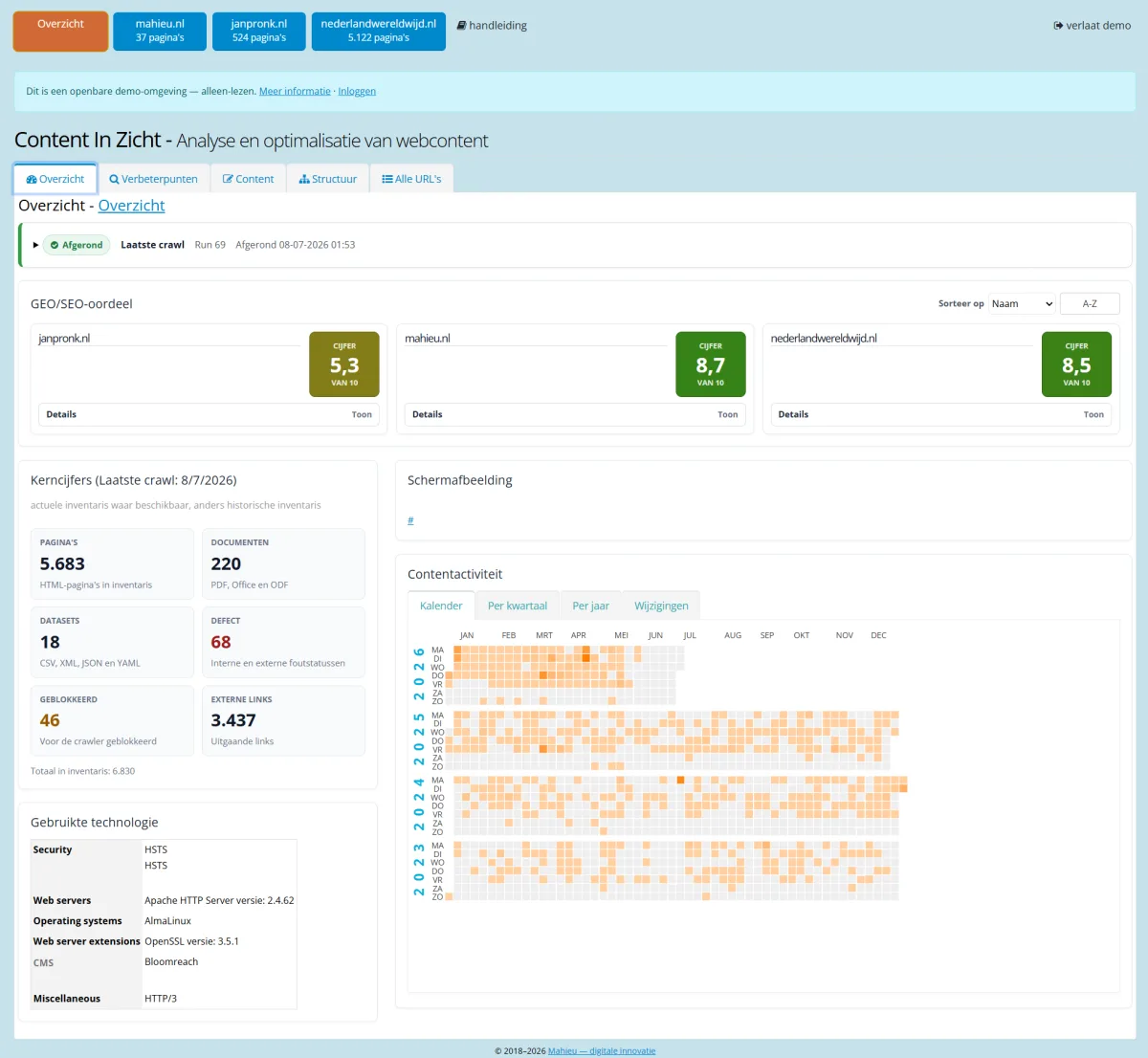Switch to the Content tab

248,179
